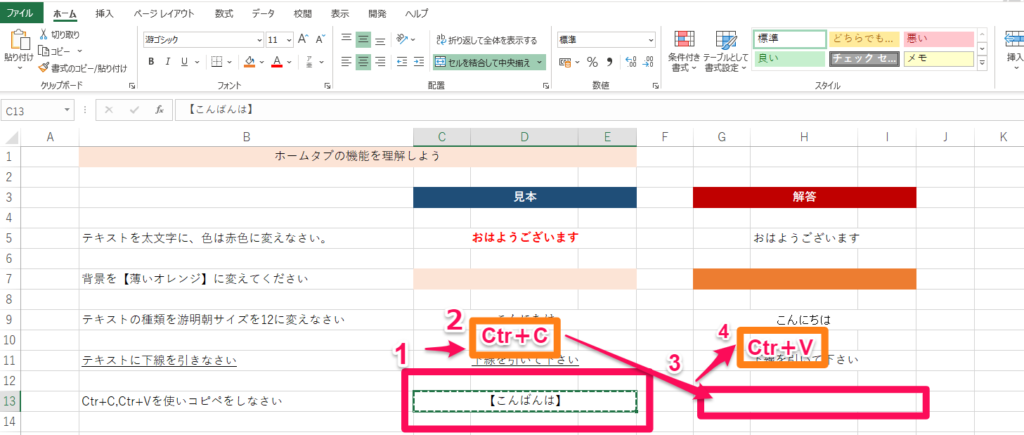1024x435 pixels.
Task: Open the 数式 (Formulas) ribbon tab
Action: tap(224, 14)
